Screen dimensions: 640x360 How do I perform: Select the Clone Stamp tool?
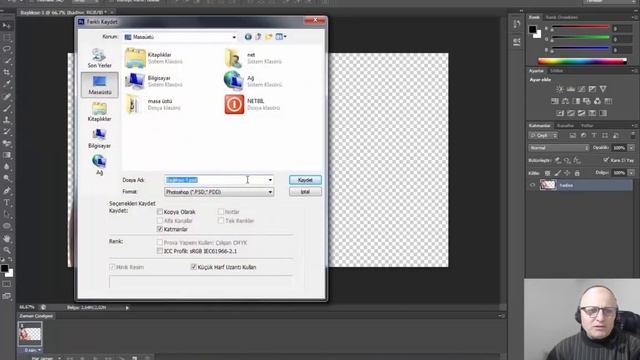click(x=7, y=120)
